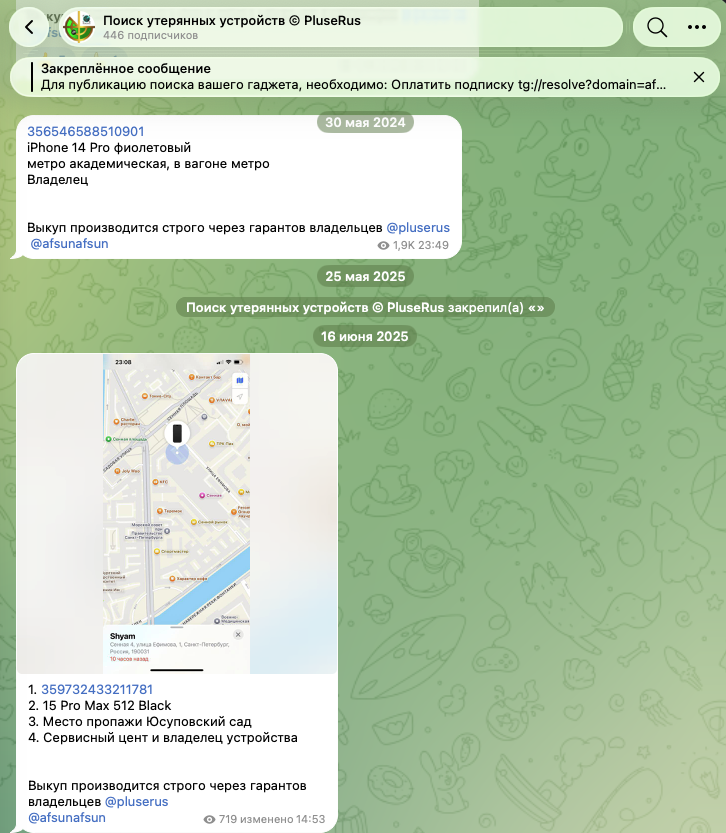
Task: Click the line Место пропажи Юсуповский сад
Action: (x=147, y=721)
